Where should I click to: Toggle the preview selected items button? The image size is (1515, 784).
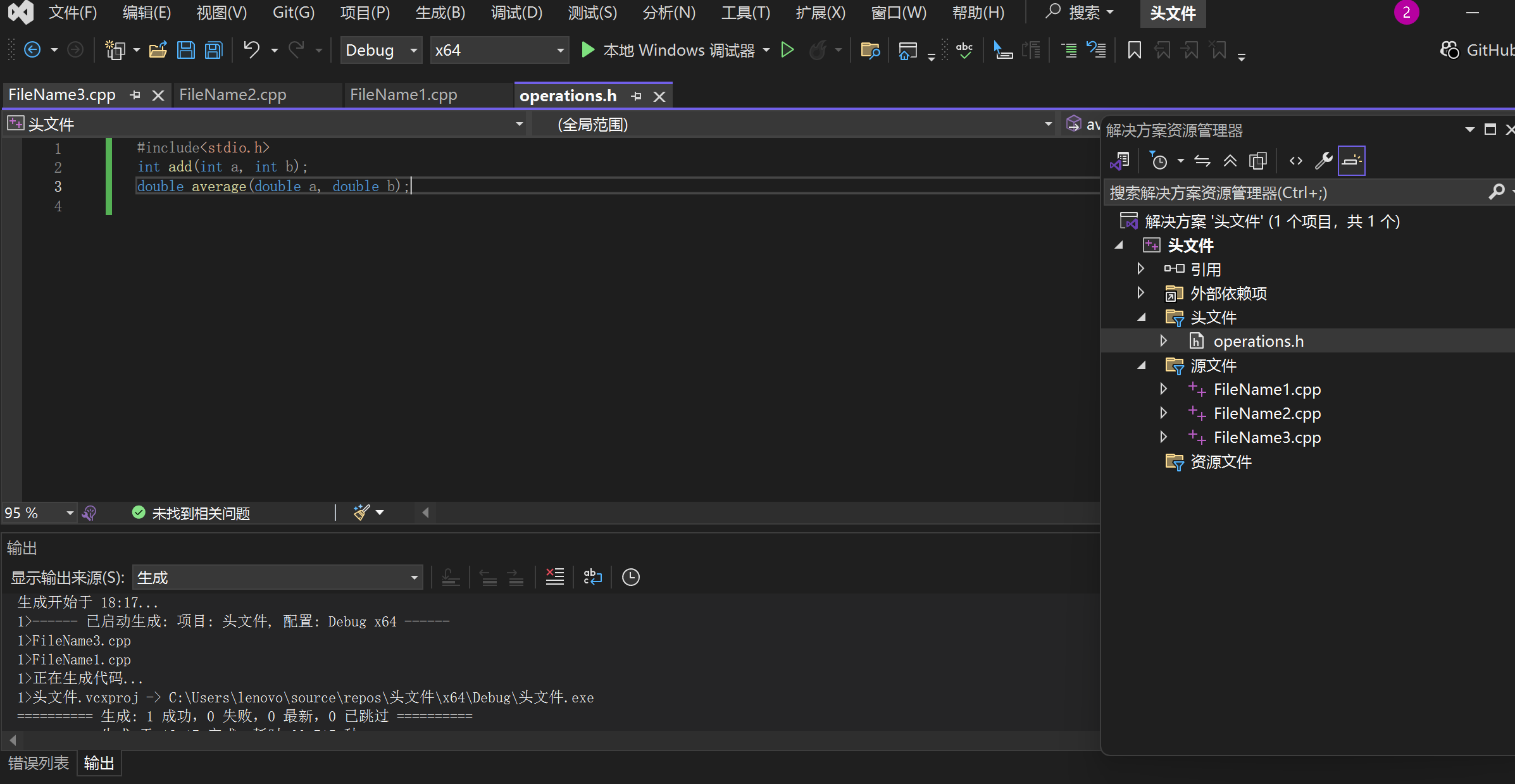pos(1351,161)
